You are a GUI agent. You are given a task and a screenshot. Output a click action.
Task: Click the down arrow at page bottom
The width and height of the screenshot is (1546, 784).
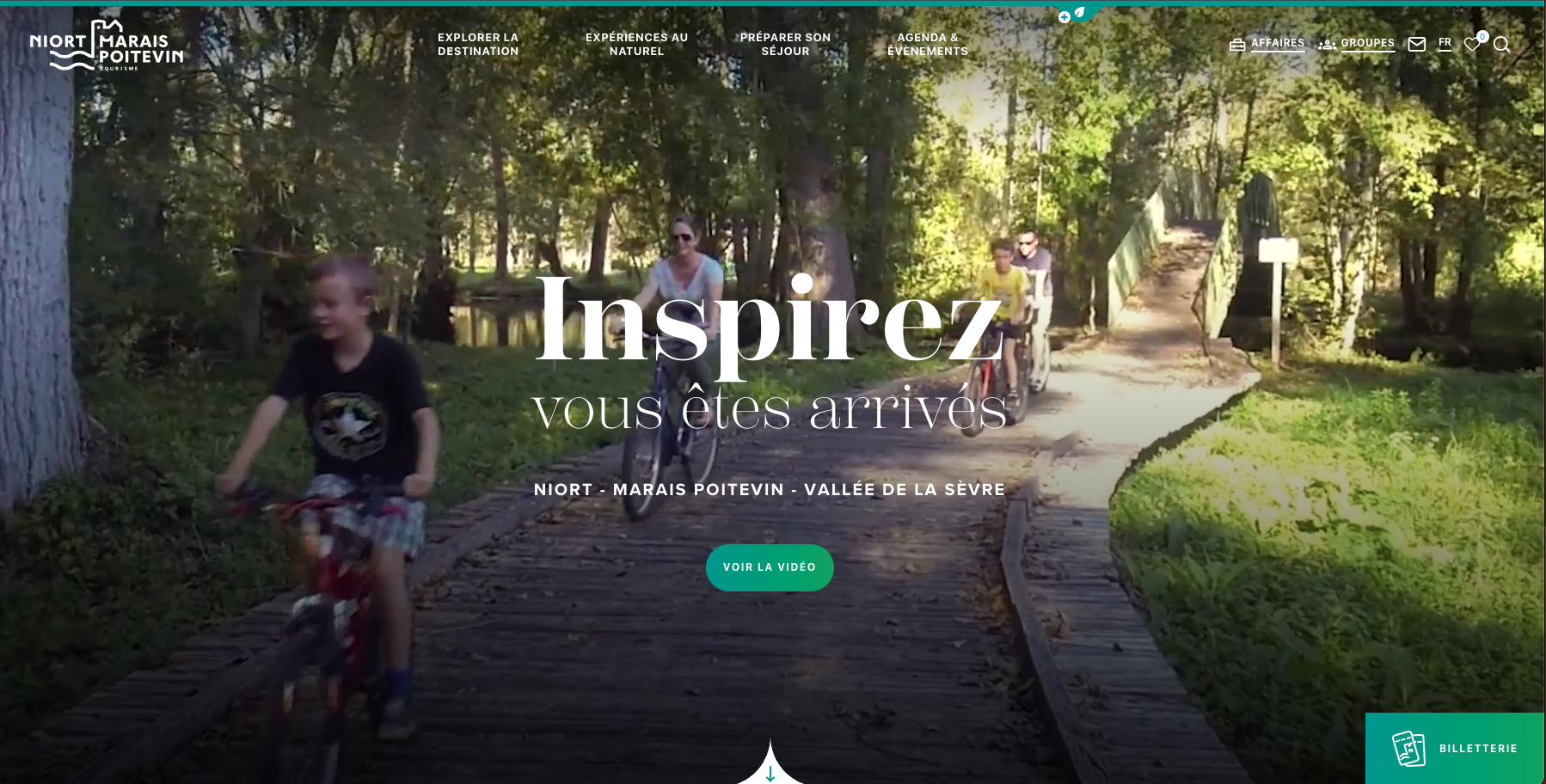click(x=770, y=774)
